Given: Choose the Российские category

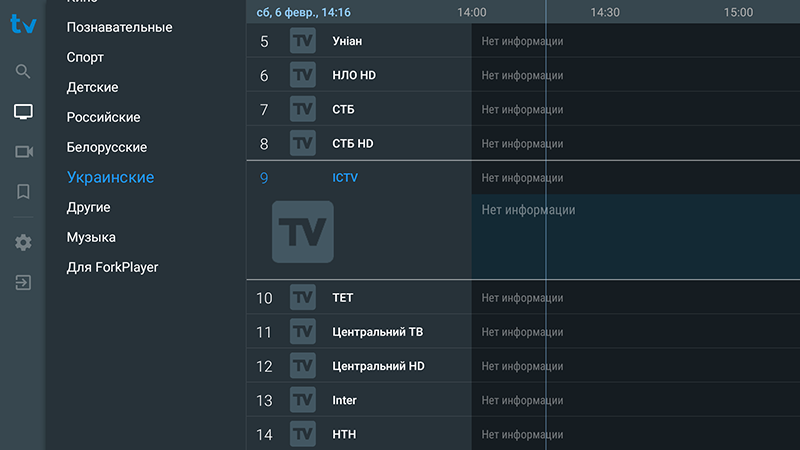Looking at the screenshot, I should click(x=104, y=117).
